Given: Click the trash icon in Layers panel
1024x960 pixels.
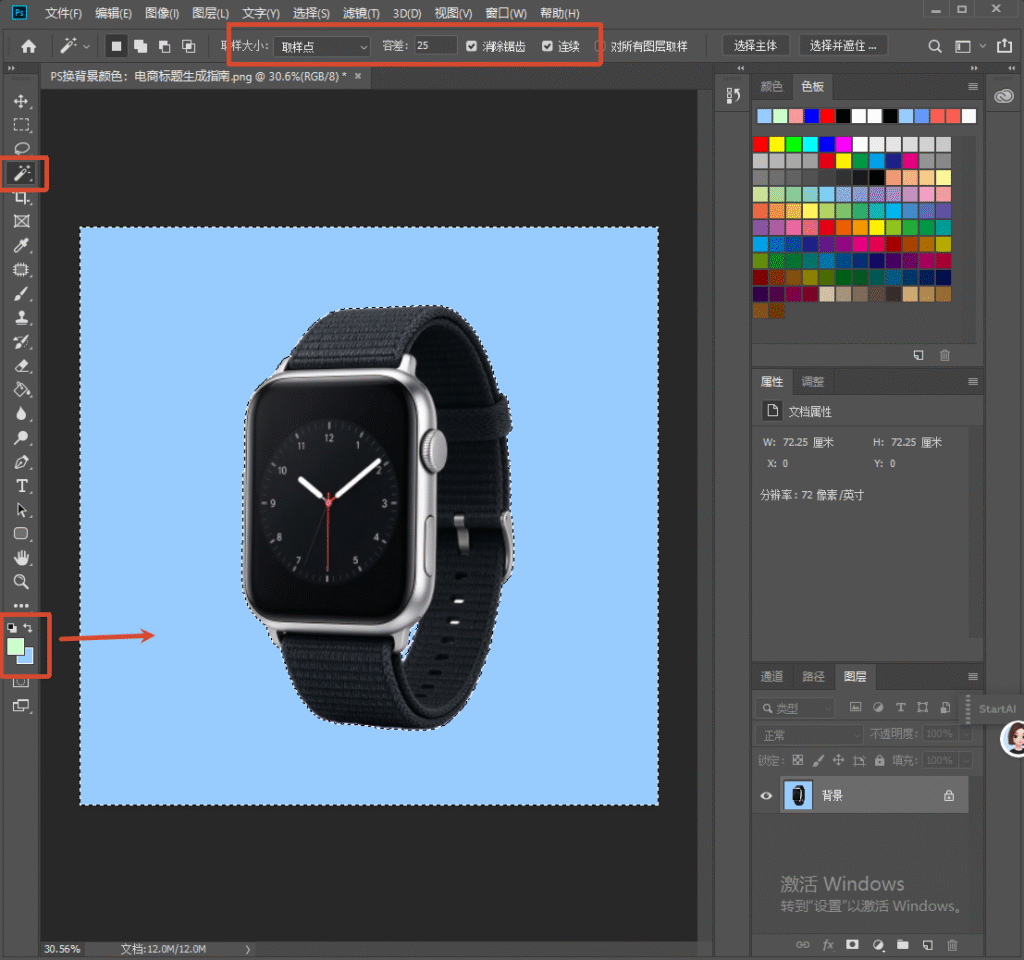Looking at the screenshot, I should [x=952, y=945].
